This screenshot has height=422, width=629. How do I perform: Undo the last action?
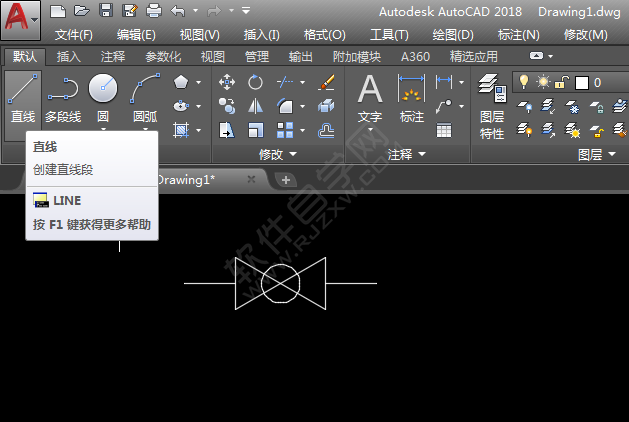(178, 11)
